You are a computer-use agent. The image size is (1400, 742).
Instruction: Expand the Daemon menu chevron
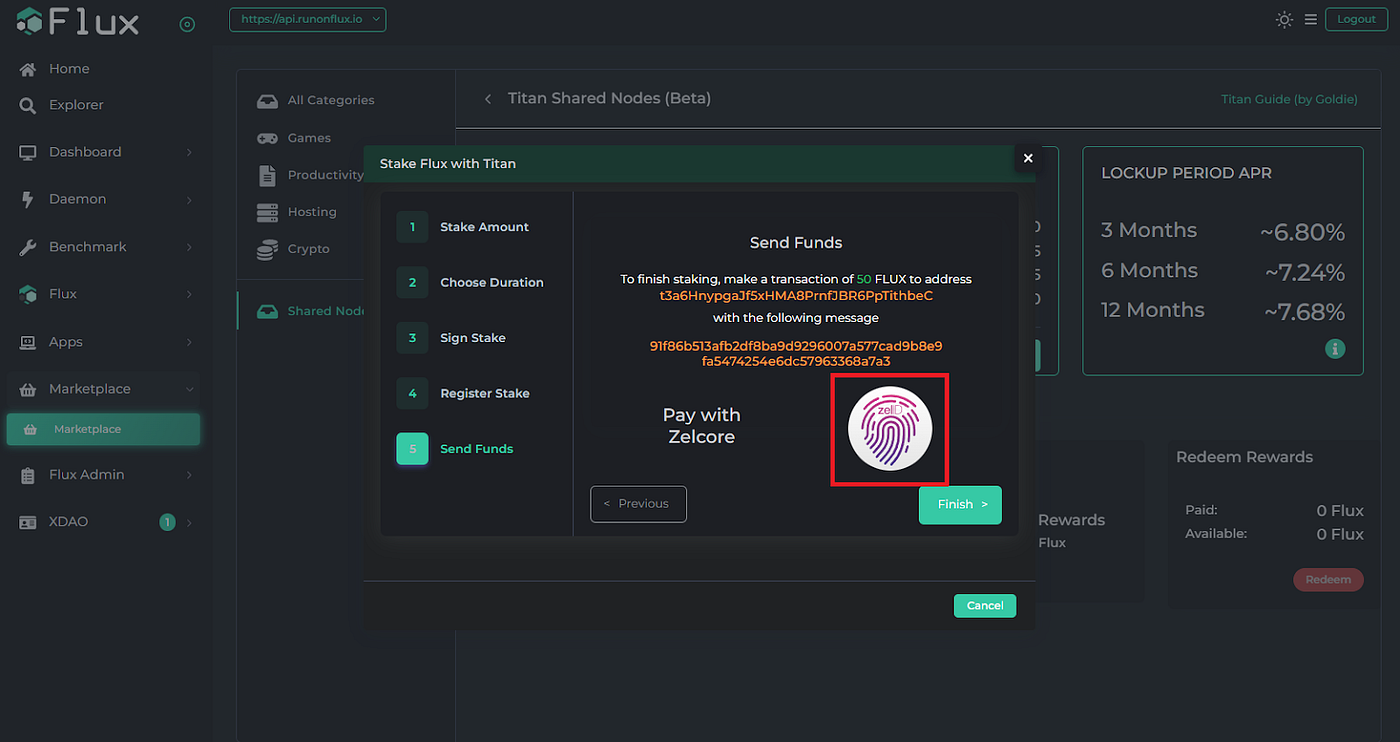pos(189,200)
